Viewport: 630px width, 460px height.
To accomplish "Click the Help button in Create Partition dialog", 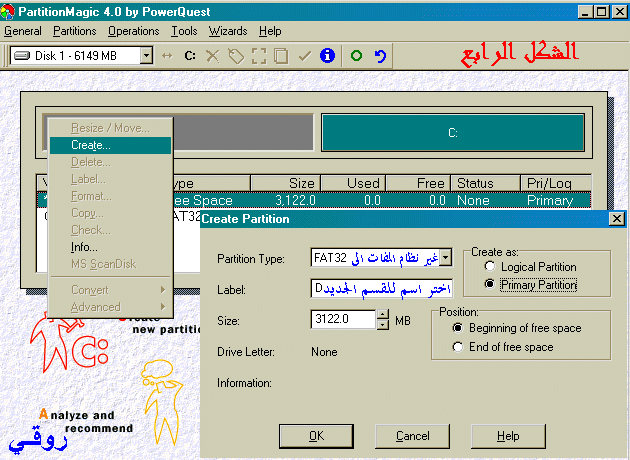I will pos(508,436).
